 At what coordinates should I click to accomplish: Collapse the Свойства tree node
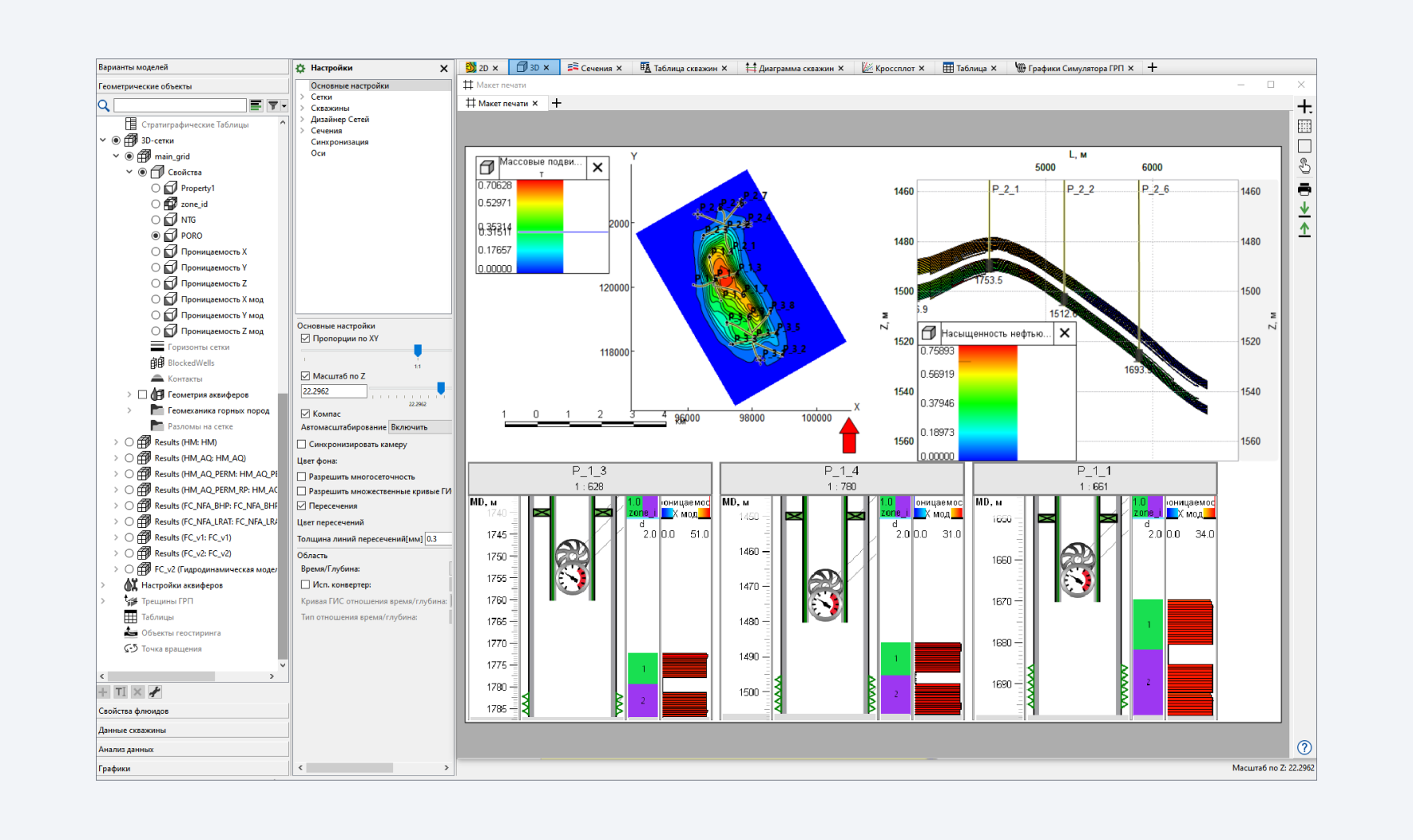tap(129, 172)
